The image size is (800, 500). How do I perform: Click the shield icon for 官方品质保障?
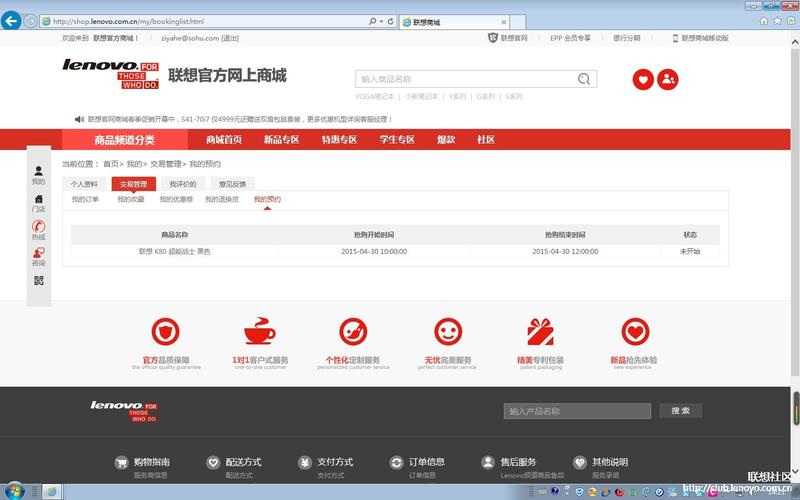[165, 332]
